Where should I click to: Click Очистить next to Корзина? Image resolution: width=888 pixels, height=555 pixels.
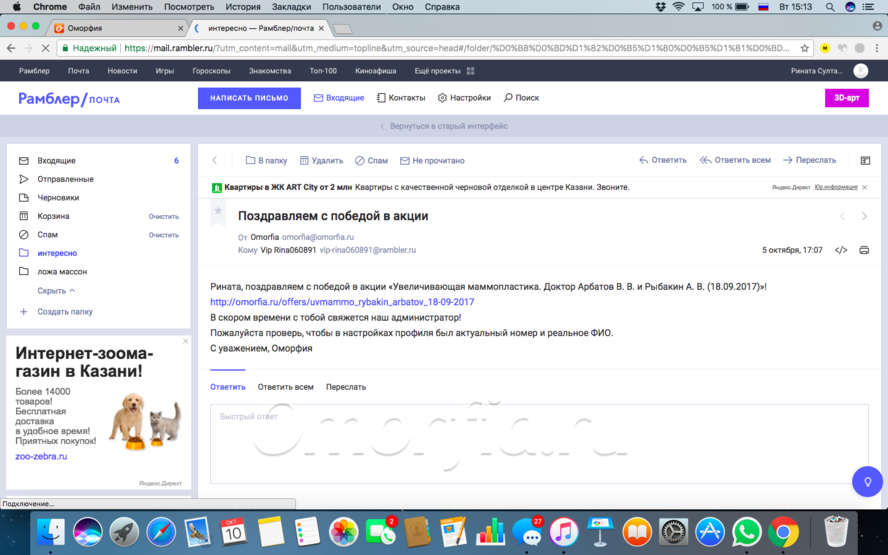click(x=164, y=216)
